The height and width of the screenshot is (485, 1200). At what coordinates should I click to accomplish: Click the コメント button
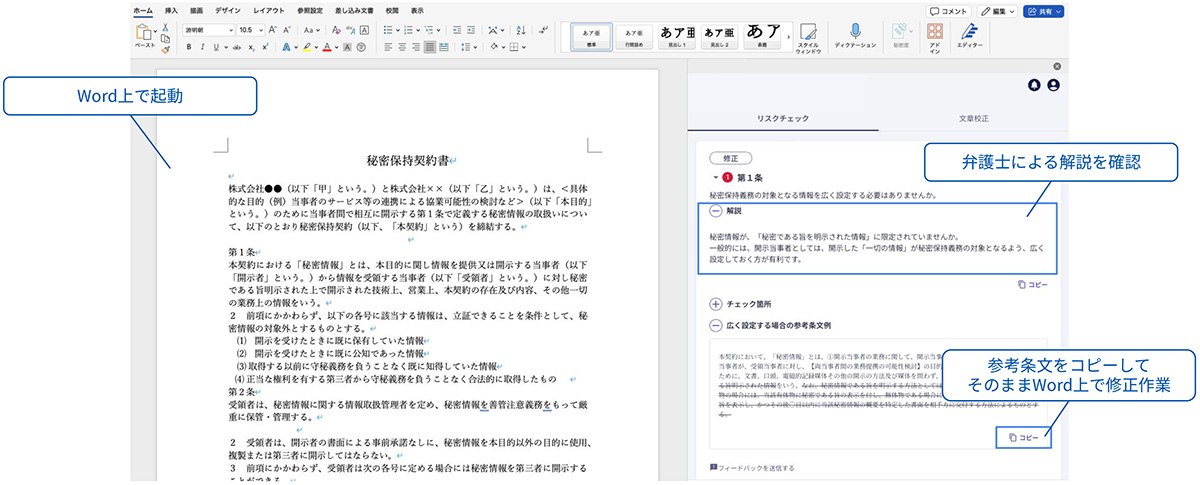(x=948, y=10)
